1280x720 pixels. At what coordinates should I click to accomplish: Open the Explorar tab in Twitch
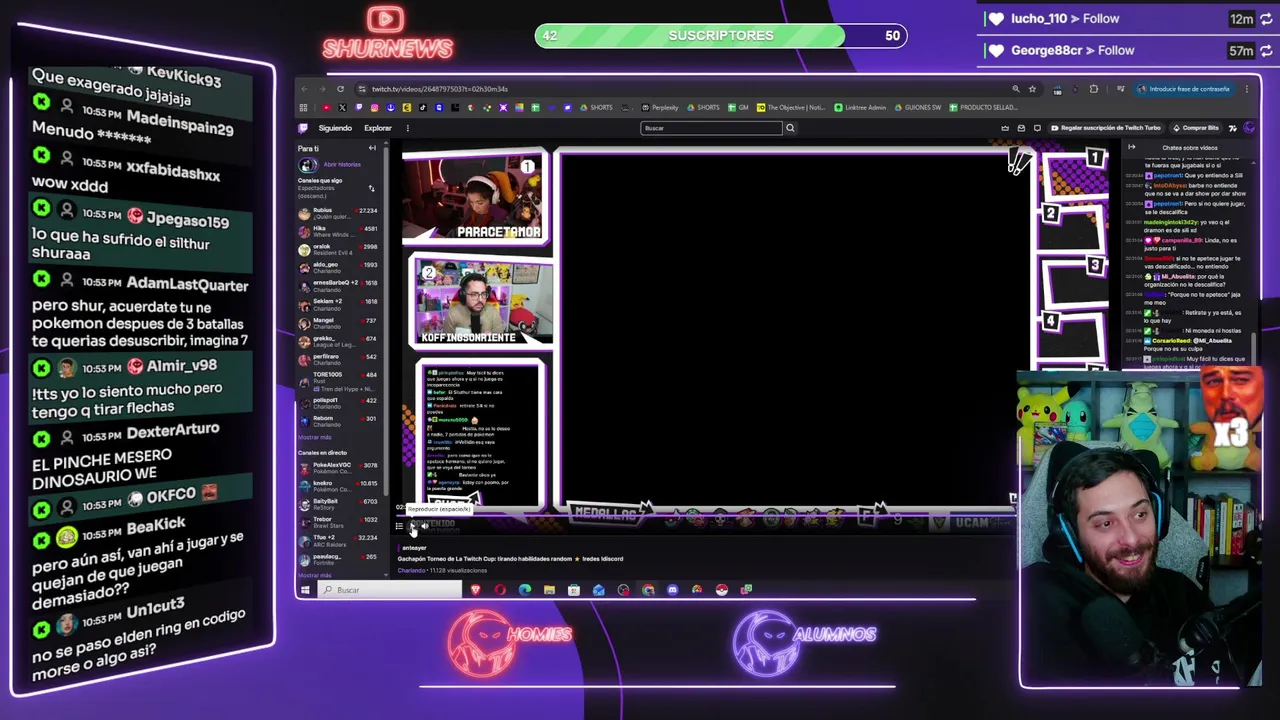378,128
